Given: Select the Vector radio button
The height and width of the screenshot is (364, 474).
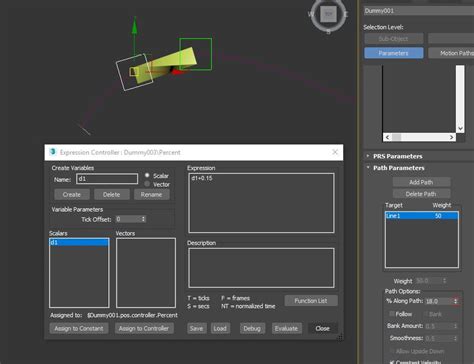Looking at the screenshot, I should [147, 184].
